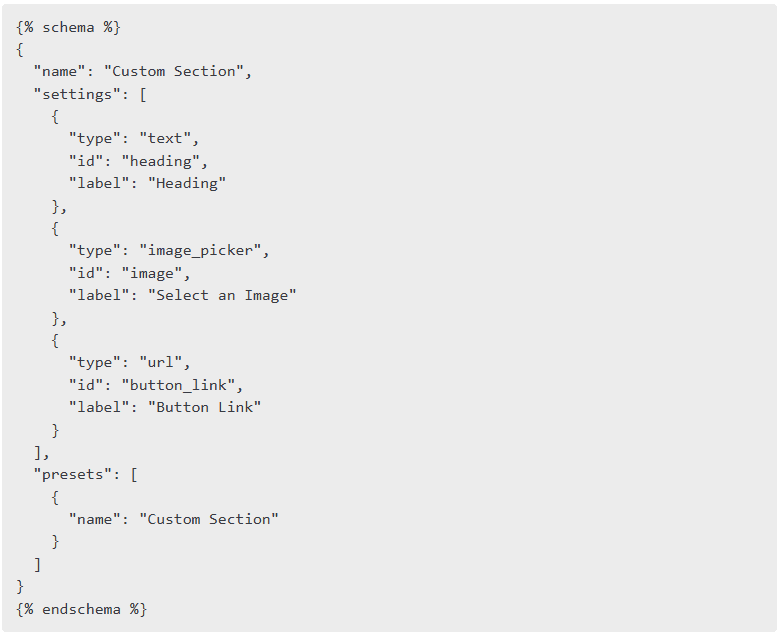
Task: Click the "Select an Image" label text
Action: pos(222,295)
